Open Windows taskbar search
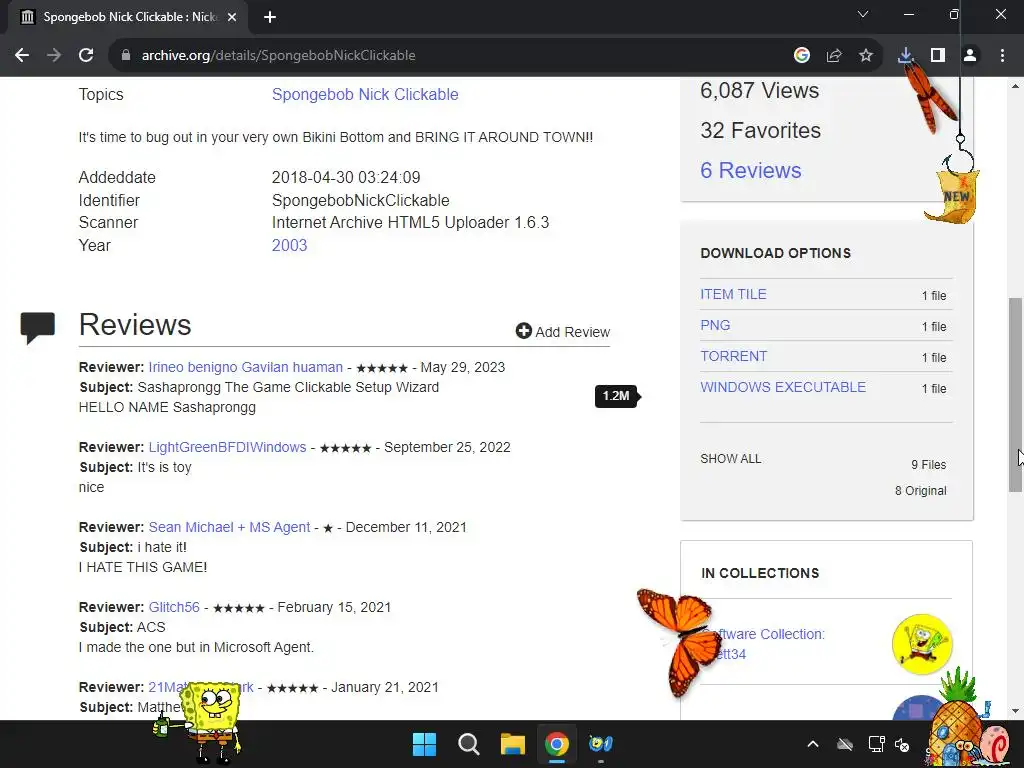The height and width of the screenshot is (768, 1024). [468, 744]
